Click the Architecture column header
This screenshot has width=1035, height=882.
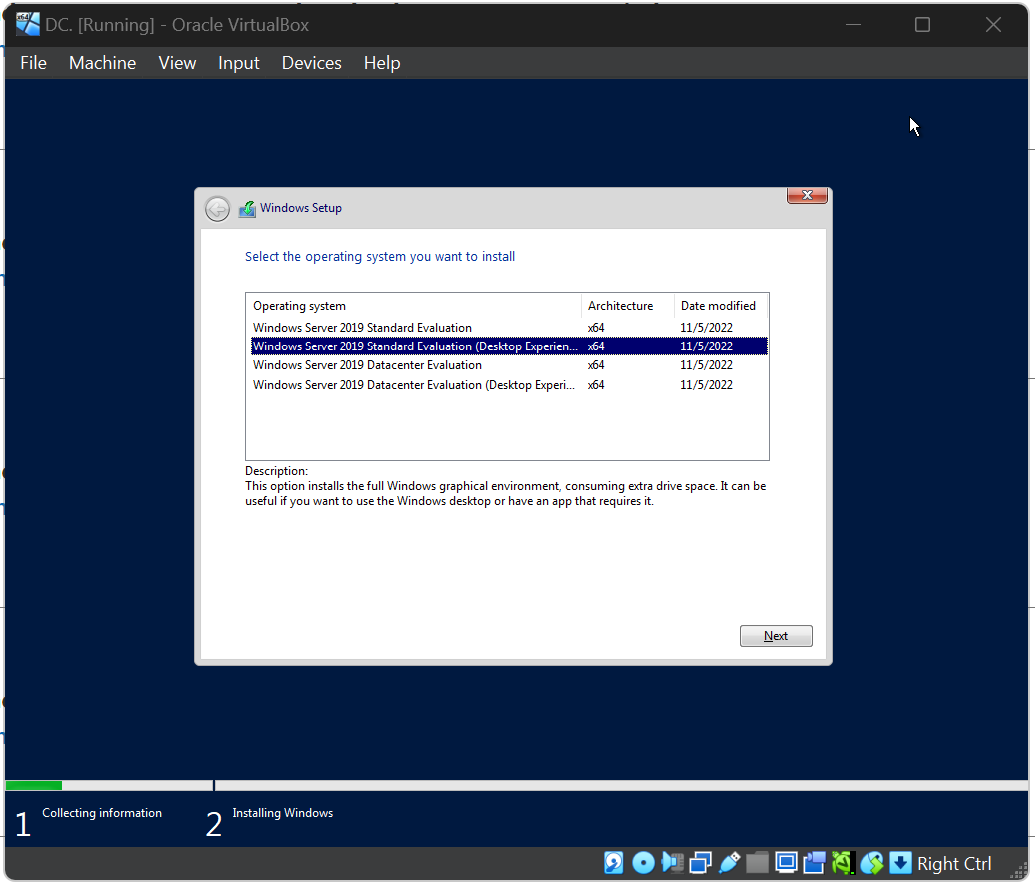tap(628, 306)
